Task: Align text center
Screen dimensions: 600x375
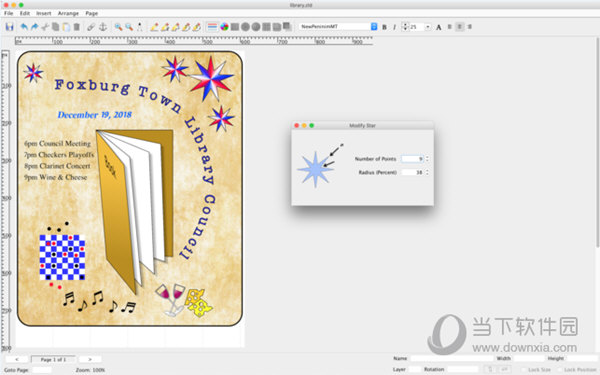Action: (460, 27)
